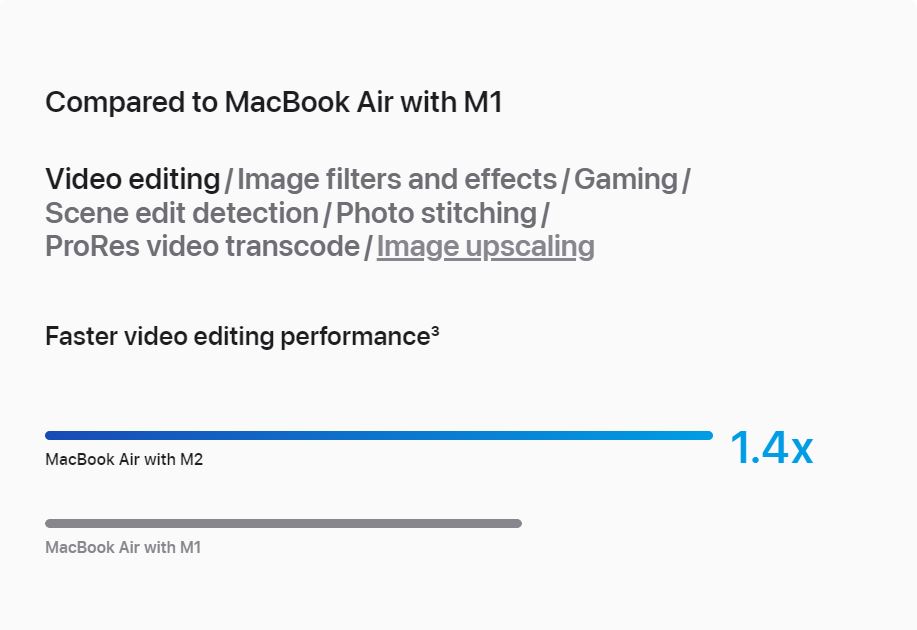The width and height of the screenshot is (917, 630).
Task: Click the Compared to MacBook Air with M1 heading
Action: pyautogui.click(x=274, y=102)
